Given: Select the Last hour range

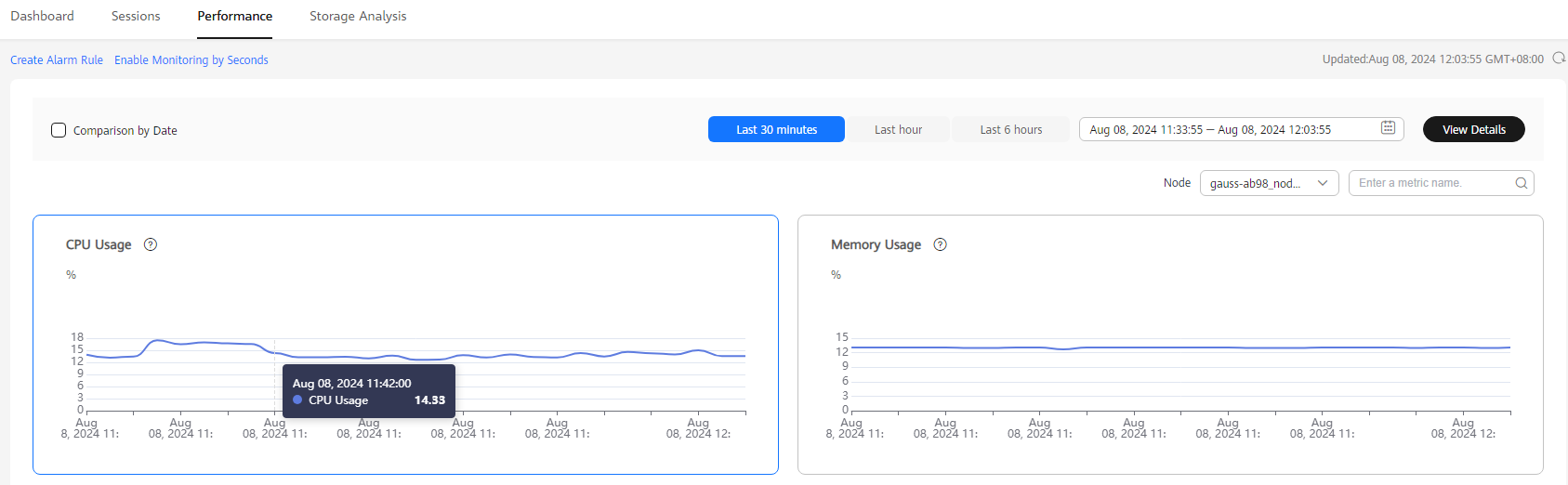Looking at the screenshot, I should pos(898,129).
